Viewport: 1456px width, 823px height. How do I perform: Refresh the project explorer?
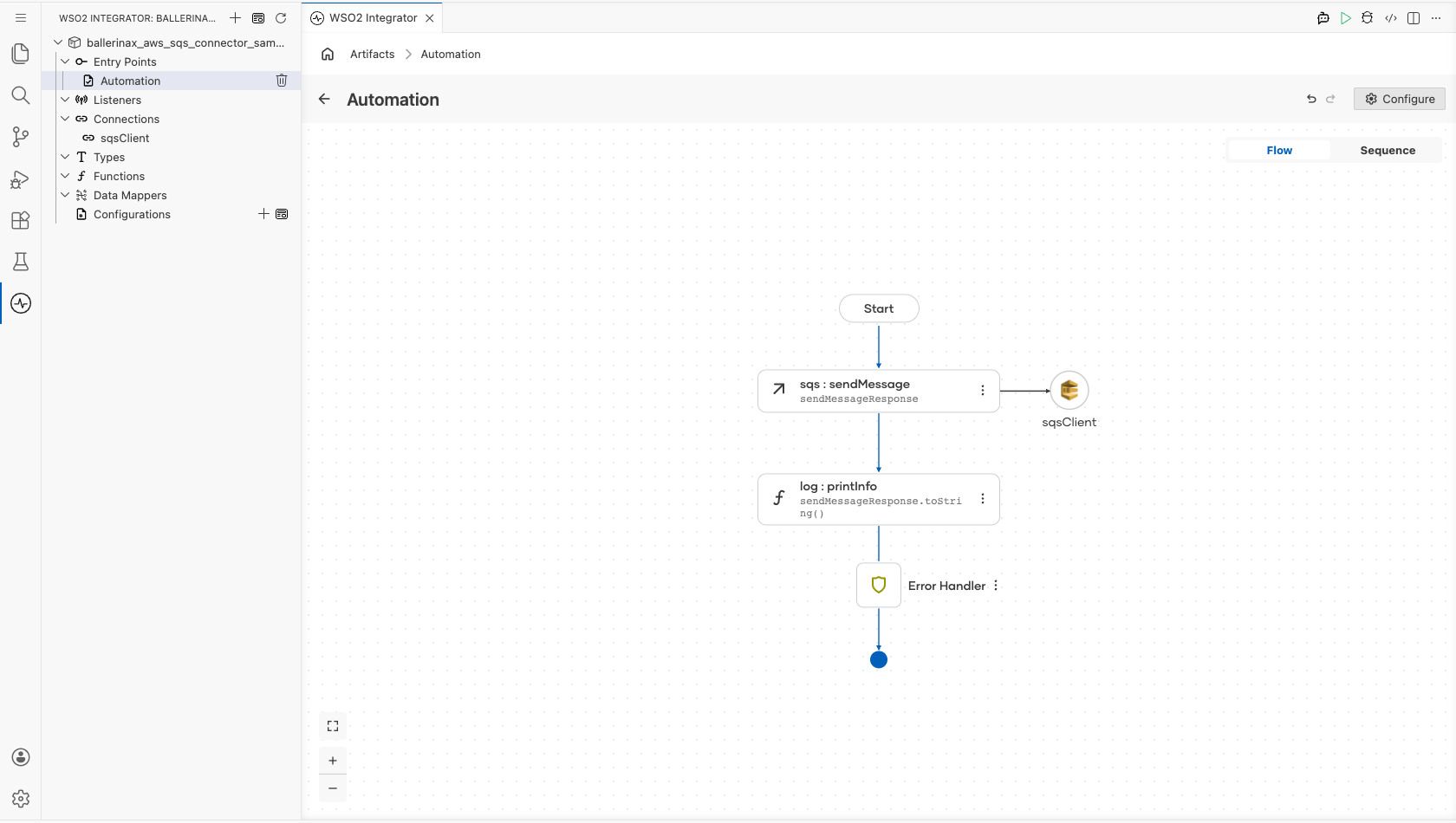[281, 18]
